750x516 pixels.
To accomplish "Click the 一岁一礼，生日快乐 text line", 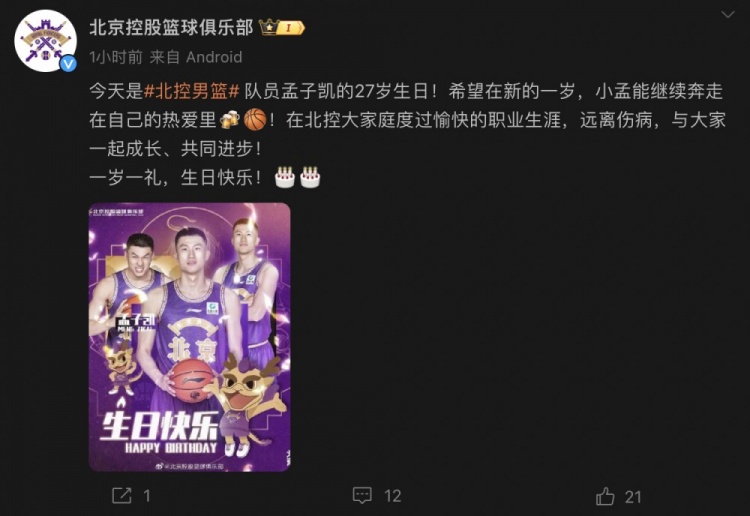I will tap(176, 177).
